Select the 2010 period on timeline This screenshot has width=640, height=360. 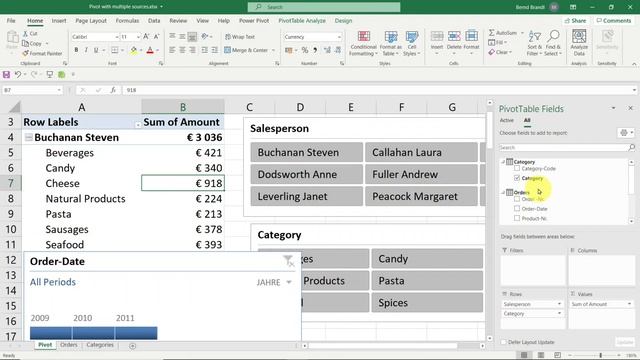tap(93, 333)
